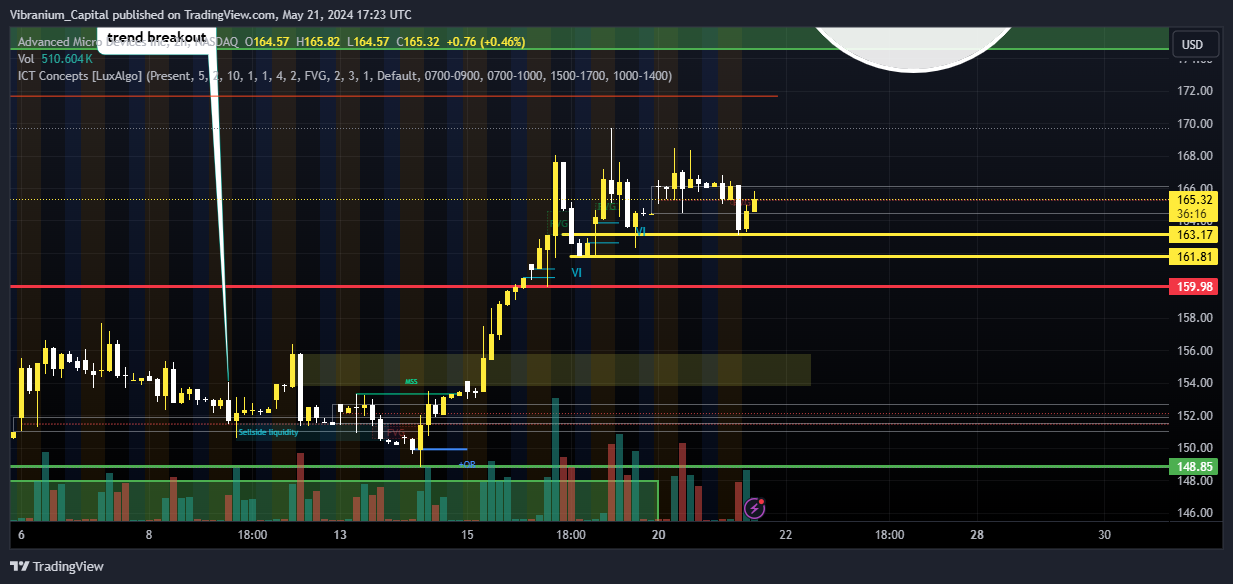
Task: Select the 161.81 yellow line price label
Action: (1195, 257)
